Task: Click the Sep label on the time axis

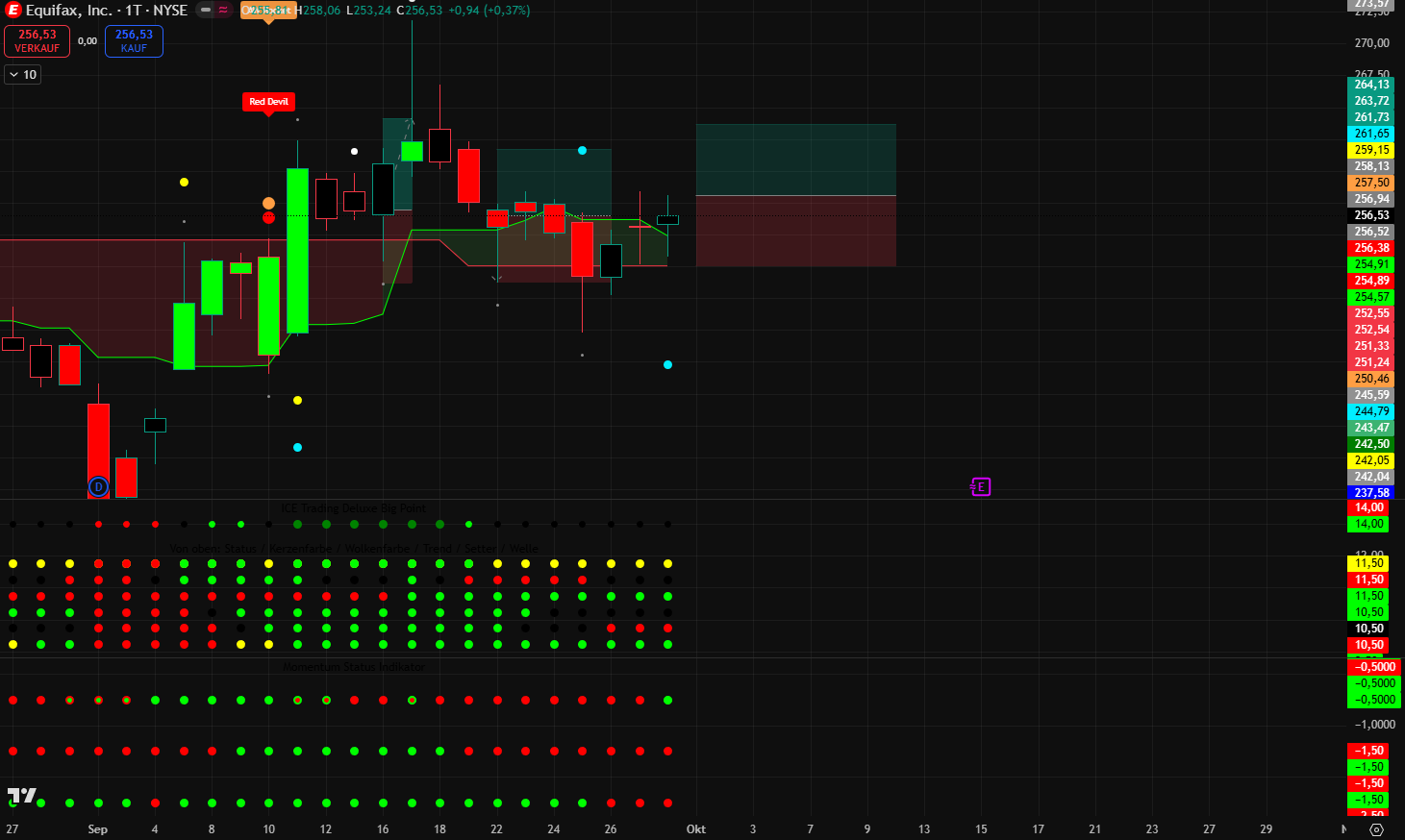Action: (97, 829)
